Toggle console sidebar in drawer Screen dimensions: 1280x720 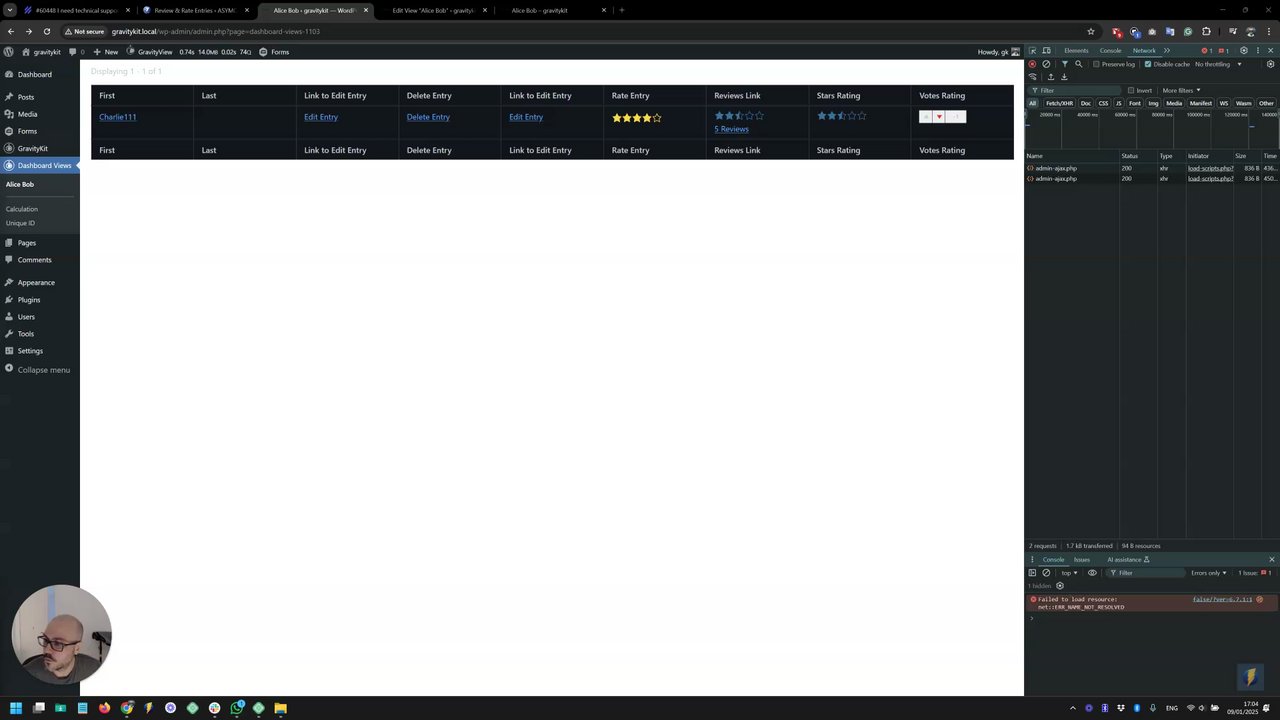1033,573
